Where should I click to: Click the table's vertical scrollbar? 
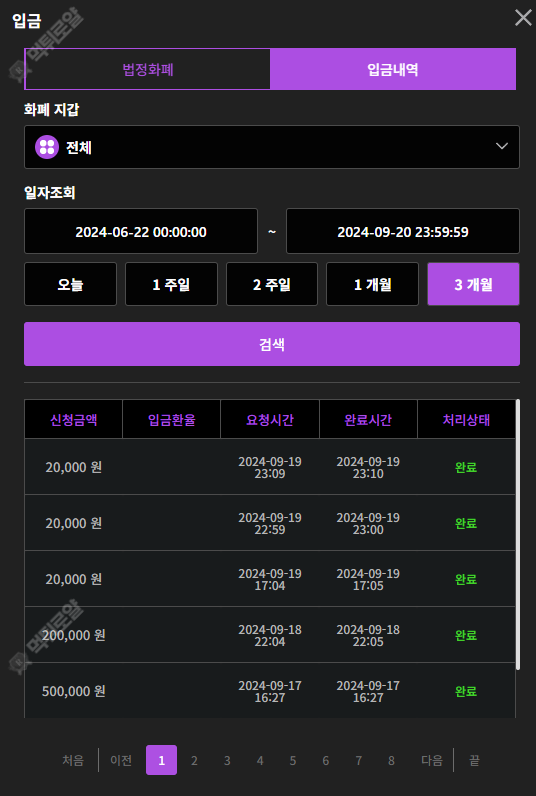point(518,535)
